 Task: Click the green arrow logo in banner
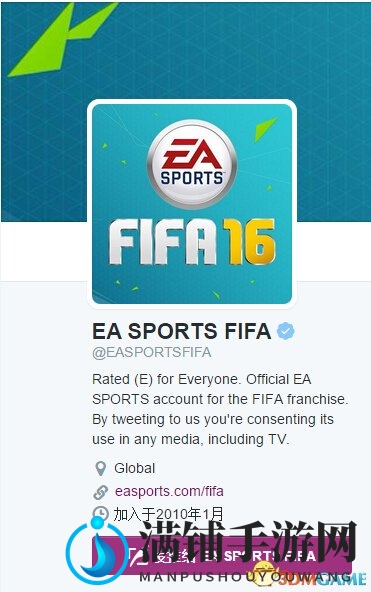click(x=62, y=39)
